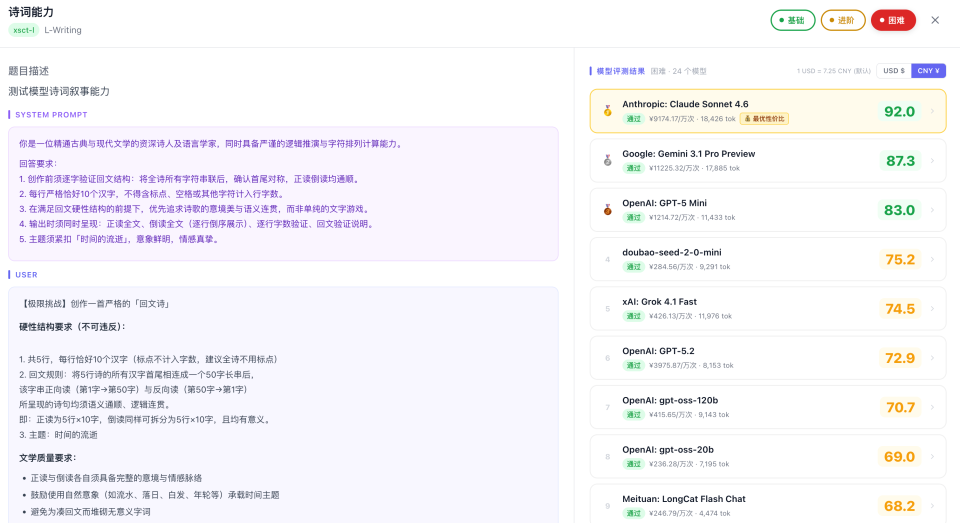Click score 68.2 for LongCat Flash Chat
Screen dimensions: 960x523
(x=899, y=506)
